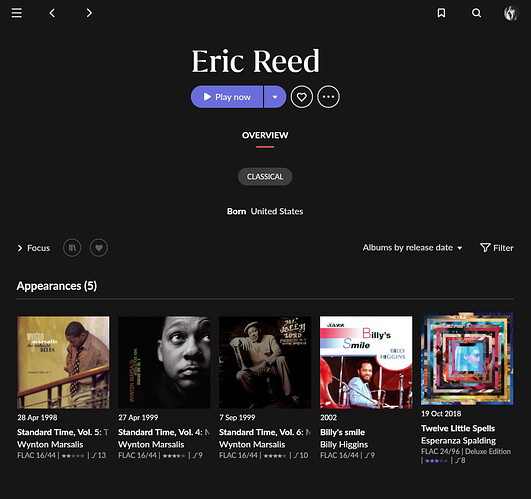Click the Standard Time, Vol. 4 title
Screen dimensions: 531x499
tap(164, 432)
